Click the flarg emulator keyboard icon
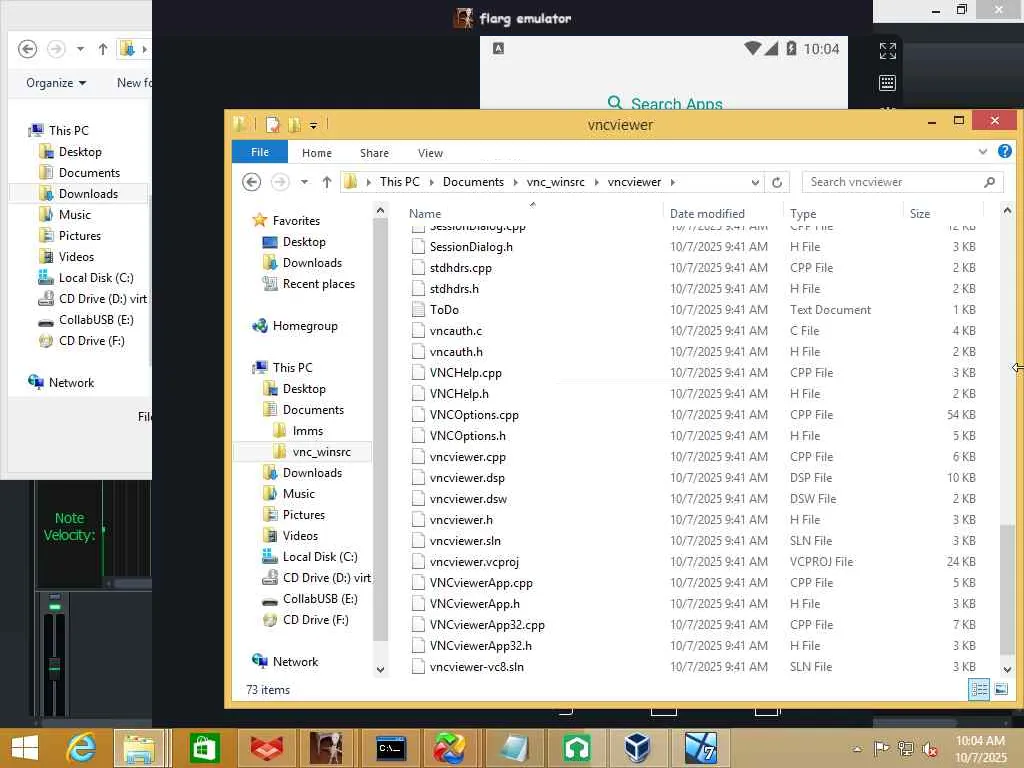Image resolution: width=1024 pixels, height=768 pixels. (887, 83)
